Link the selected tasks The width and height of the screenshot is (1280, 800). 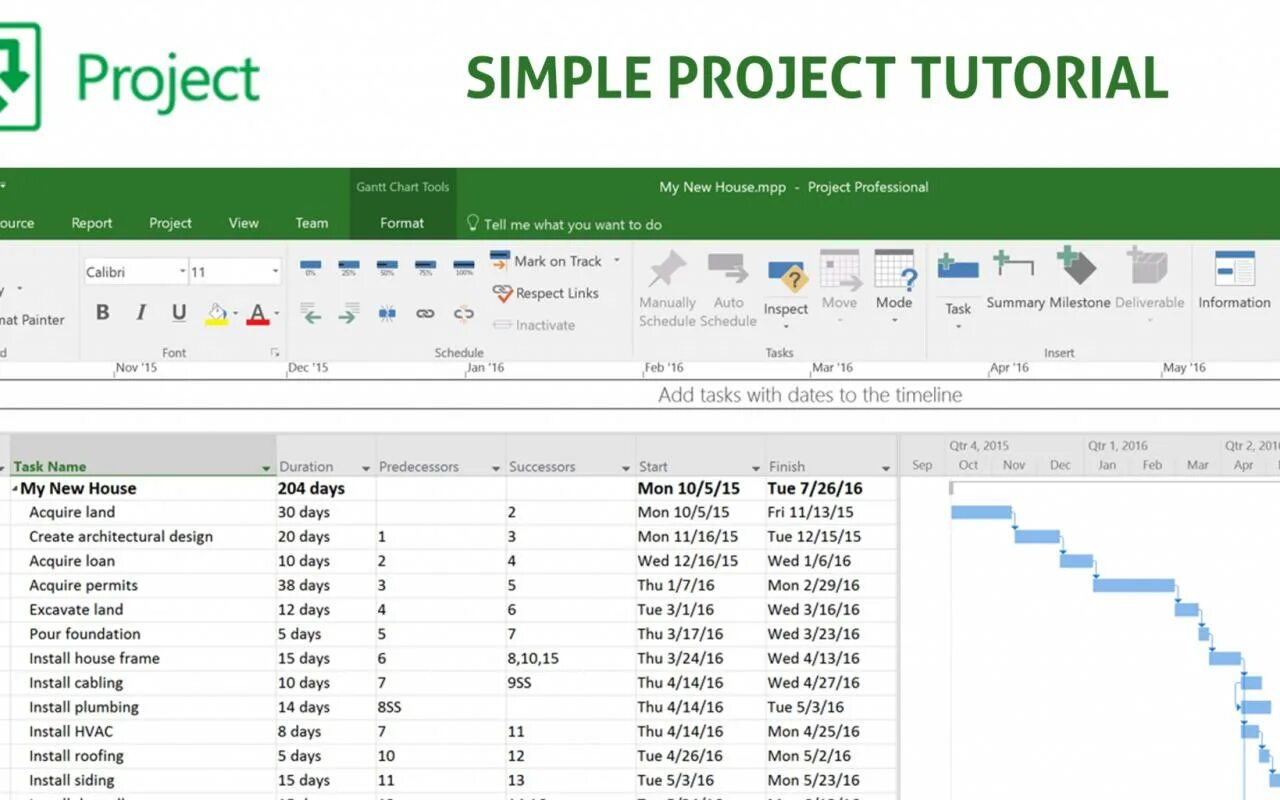point(425,314)
